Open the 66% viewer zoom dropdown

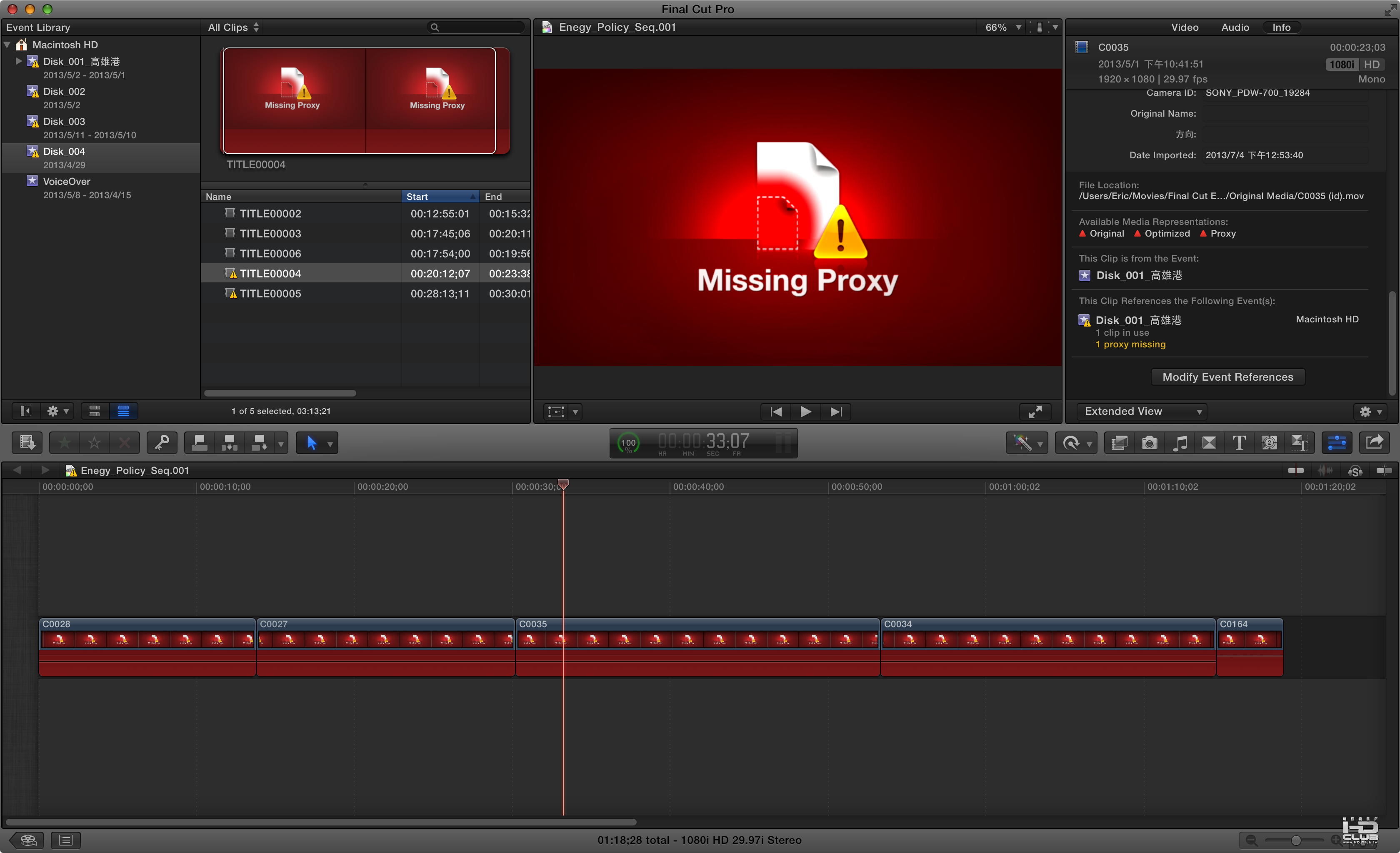pos(1003,27)
